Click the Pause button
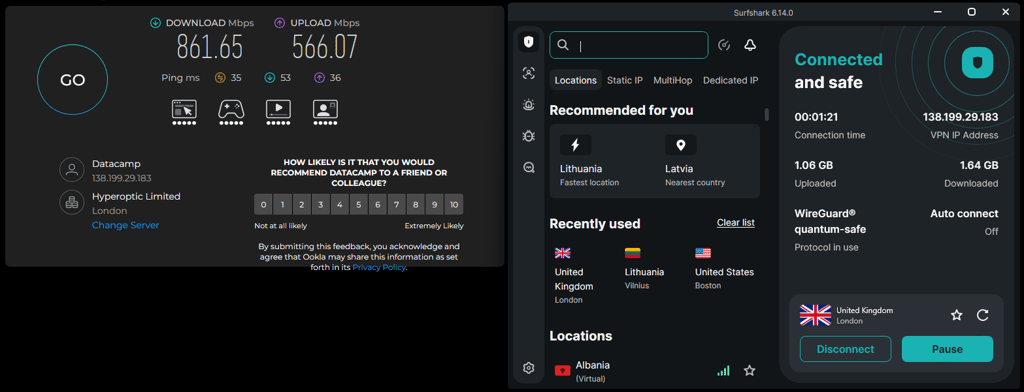This screenshot has width=1024, height=392. (948, 349)
